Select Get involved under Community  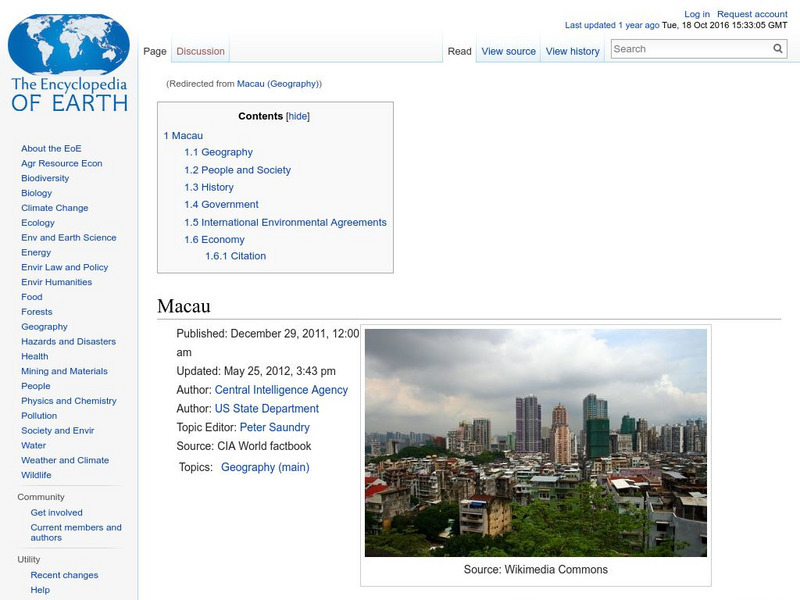click(56, 512)
